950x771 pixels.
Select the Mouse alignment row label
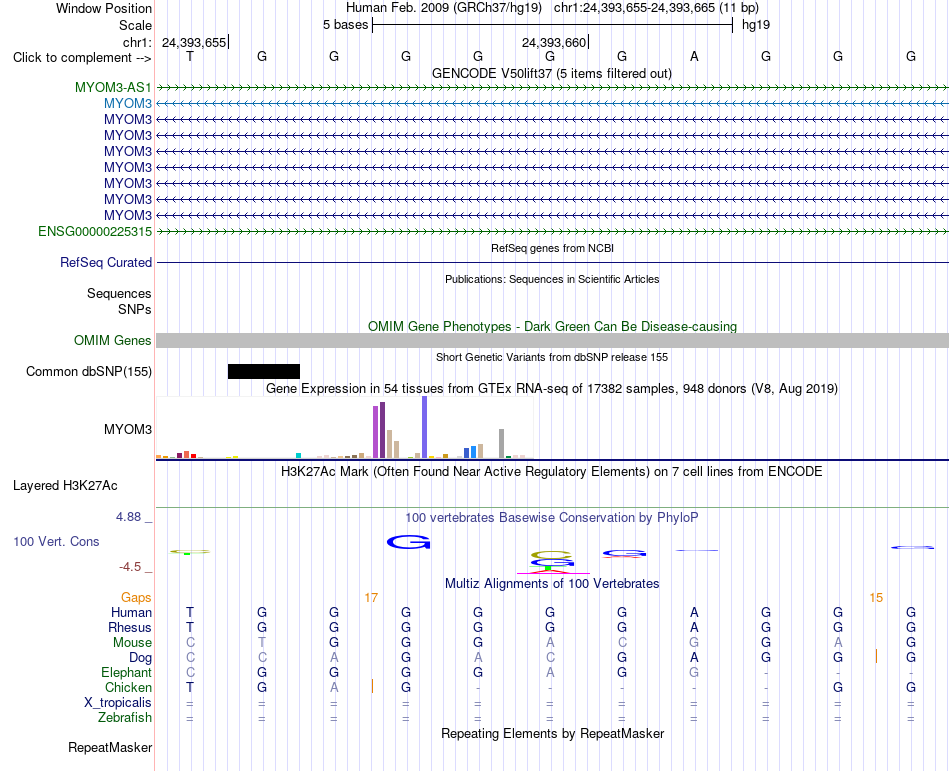tap(132, 643)
